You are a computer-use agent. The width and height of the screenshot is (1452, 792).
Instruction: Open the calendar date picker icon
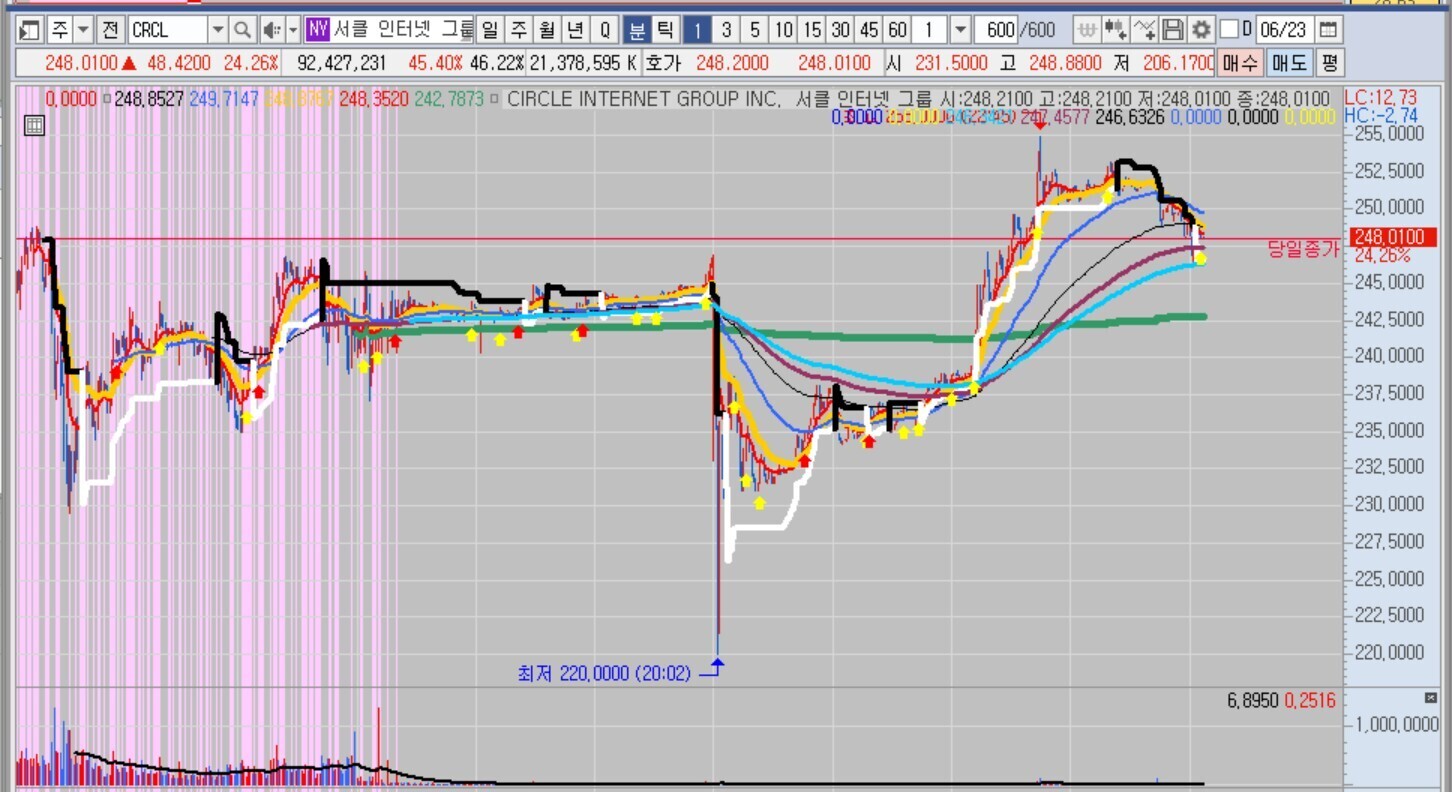(1328, 29)
